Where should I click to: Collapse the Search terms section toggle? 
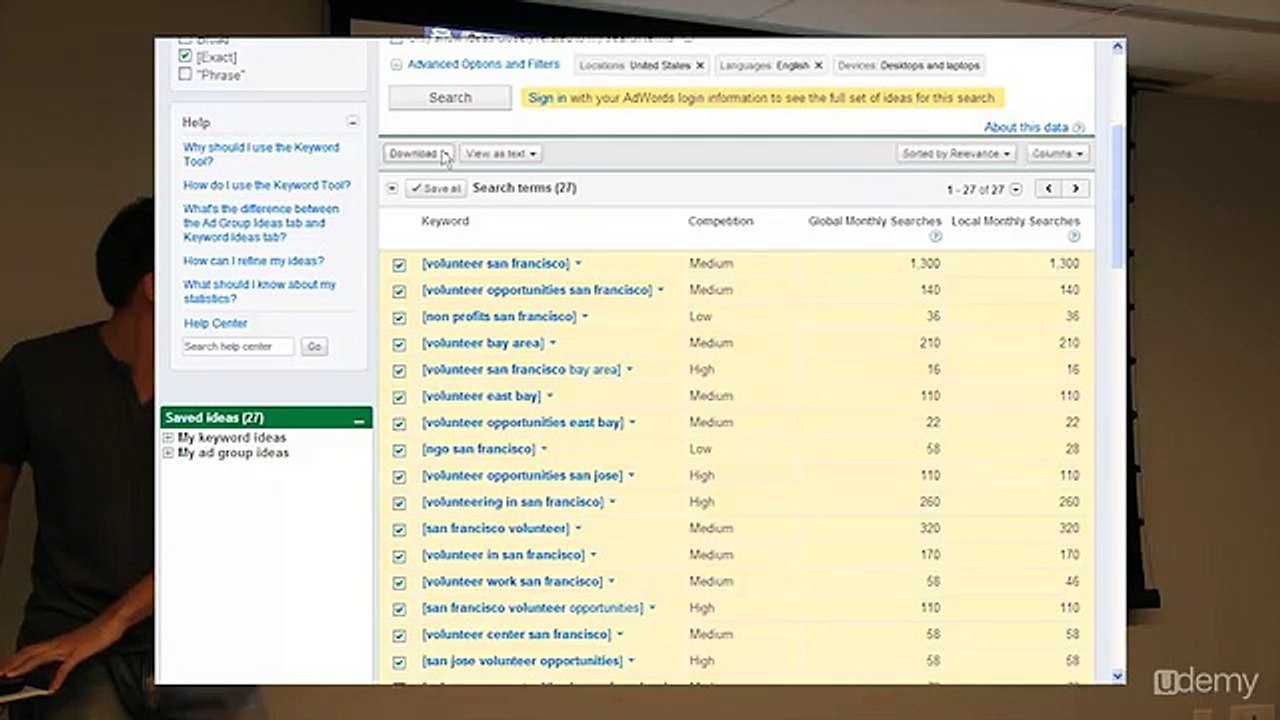(x=392, y=188)
